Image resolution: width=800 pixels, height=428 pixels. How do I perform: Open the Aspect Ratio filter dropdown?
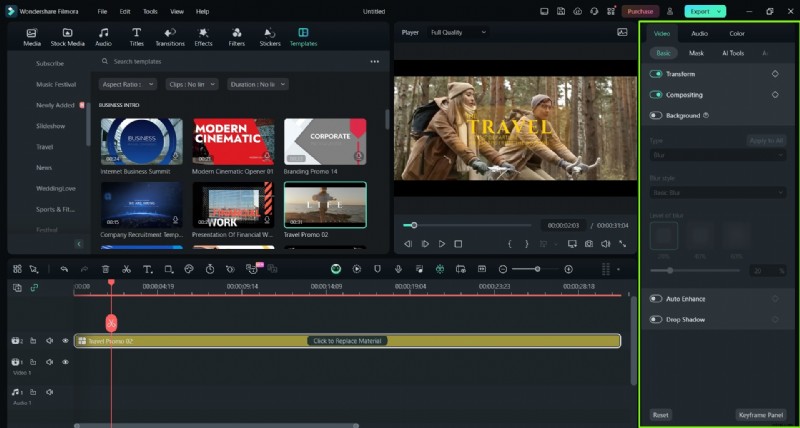[x=128, y=84]
